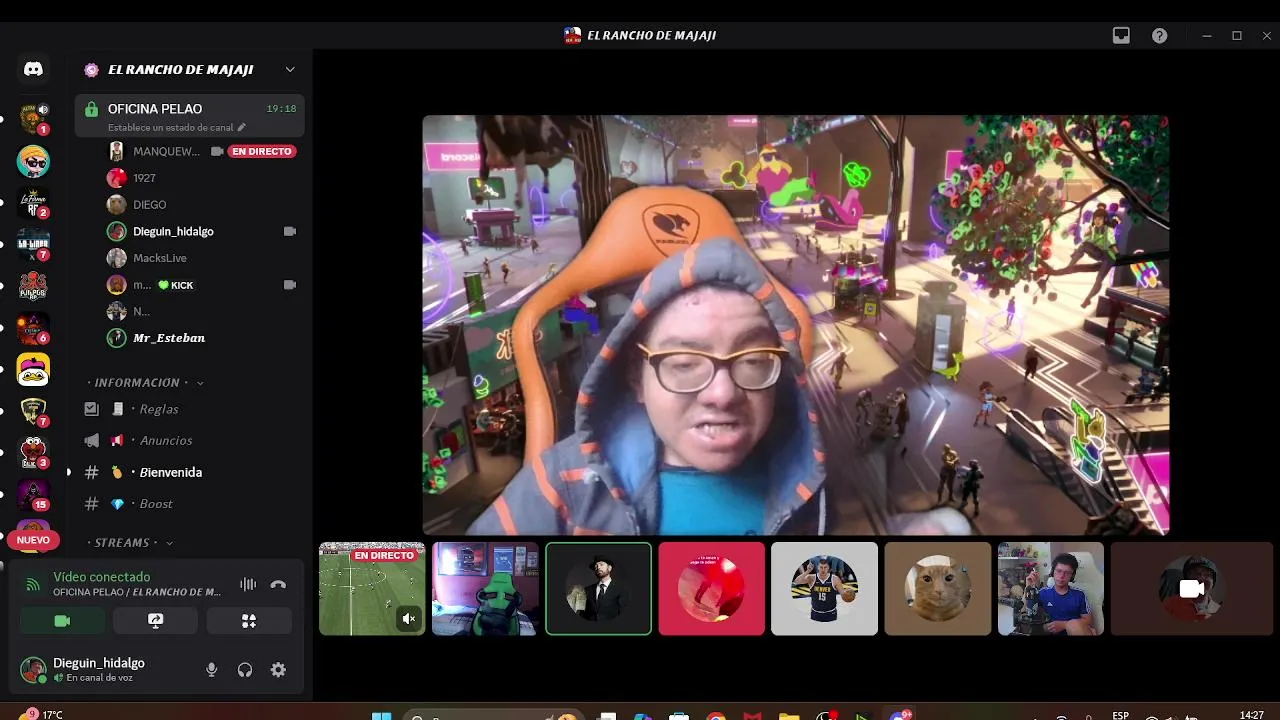The width and height of the screenshot is (1280, 720).
Task: Open user settings gear
Action: click(279, 670)
